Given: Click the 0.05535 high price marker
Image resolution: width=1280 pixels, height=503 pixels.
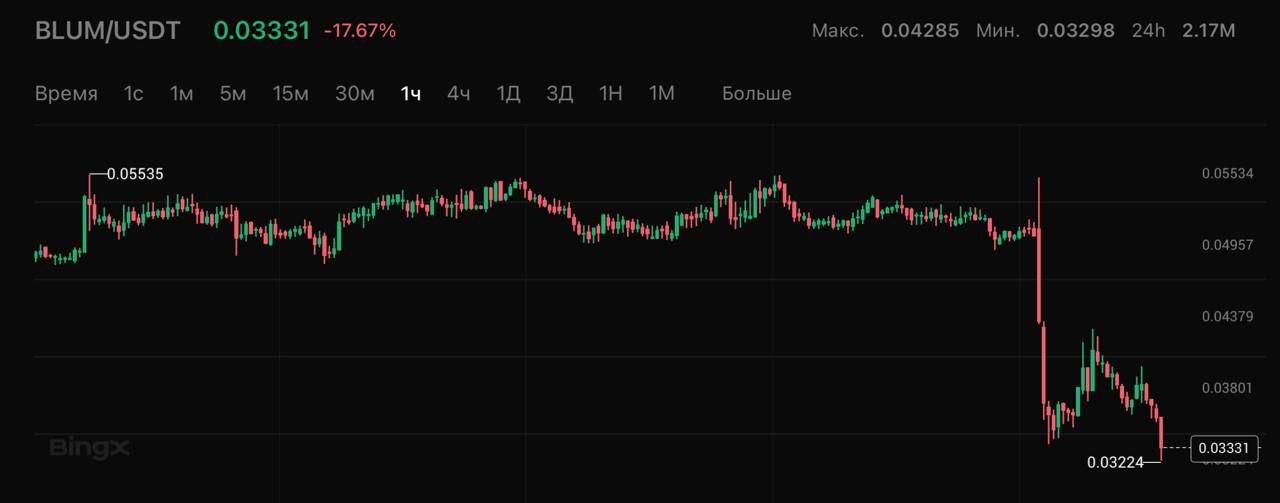Looking at the screenshot, I should click(x=135, y=174).
